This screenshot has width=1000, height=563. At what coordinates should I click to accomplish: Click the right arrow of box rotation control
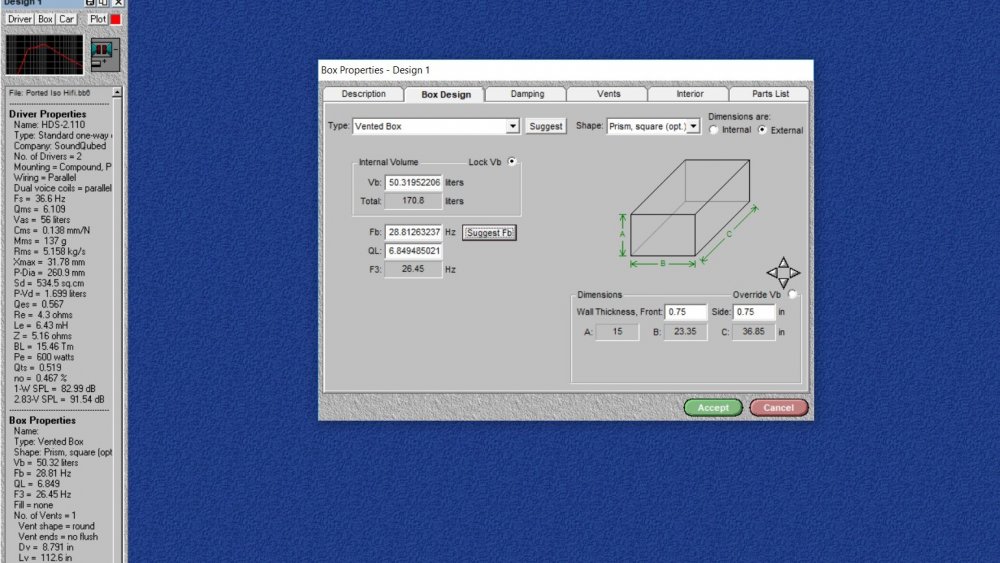pos(795,273)
